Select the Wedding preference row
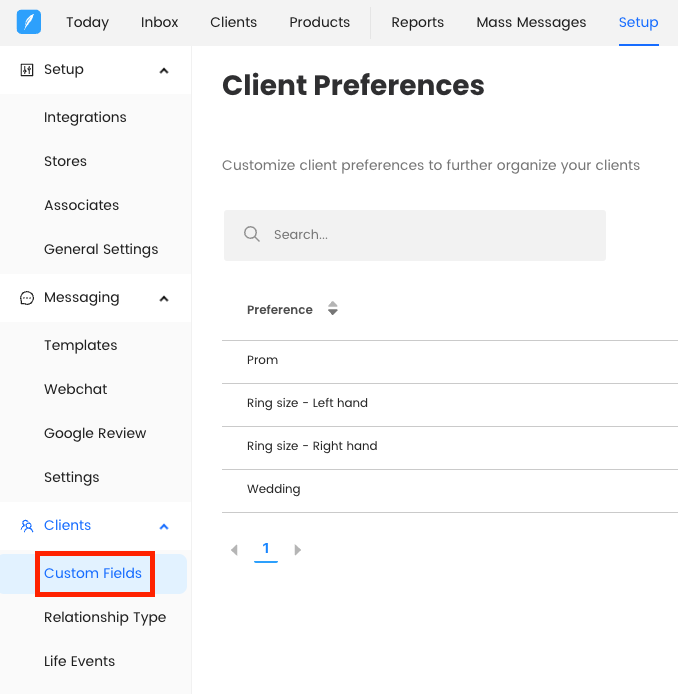678x694 pixels. click(274, 489)
